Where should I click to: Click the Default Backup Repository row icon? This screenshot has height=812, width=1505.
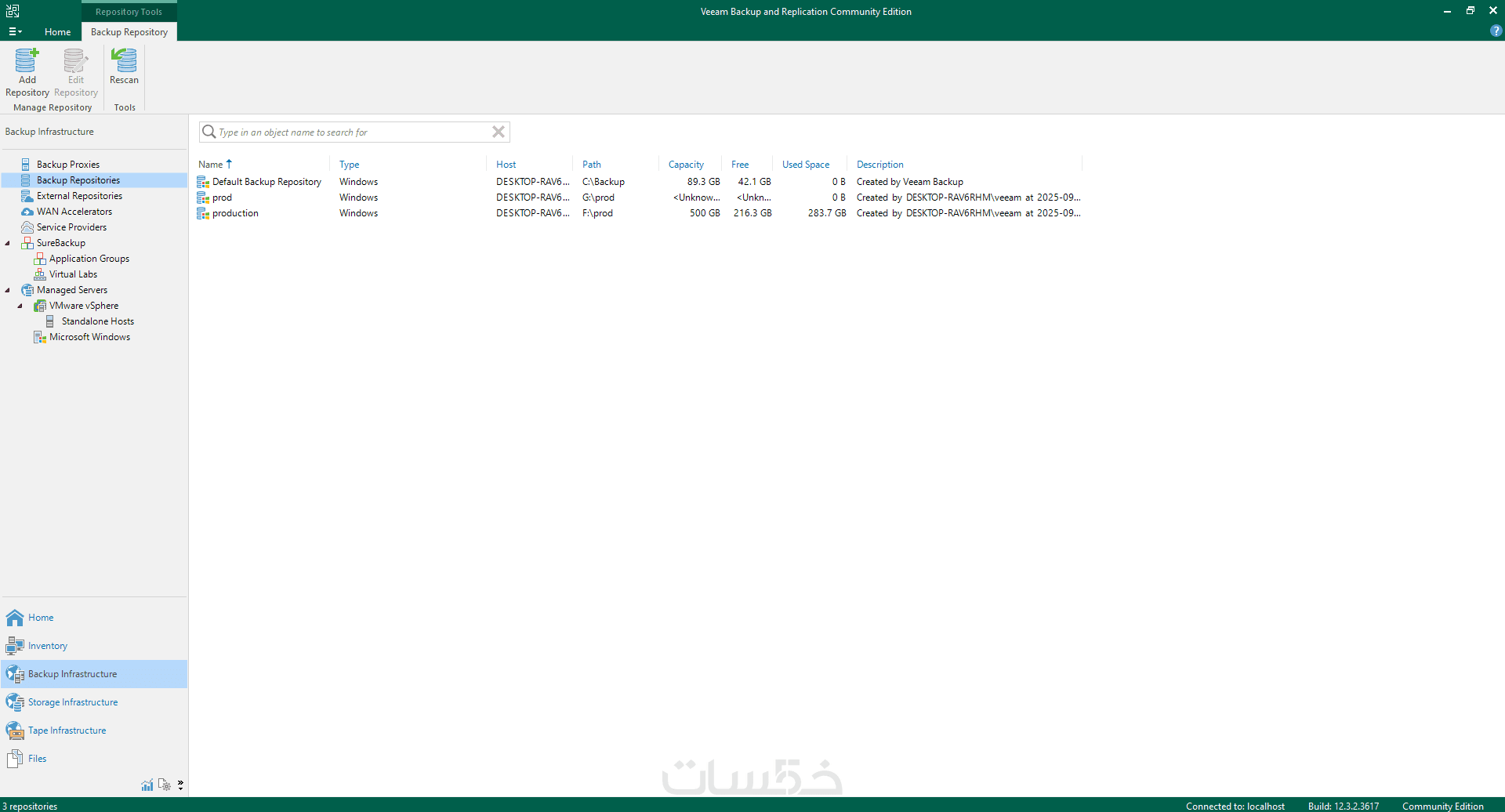203,182
